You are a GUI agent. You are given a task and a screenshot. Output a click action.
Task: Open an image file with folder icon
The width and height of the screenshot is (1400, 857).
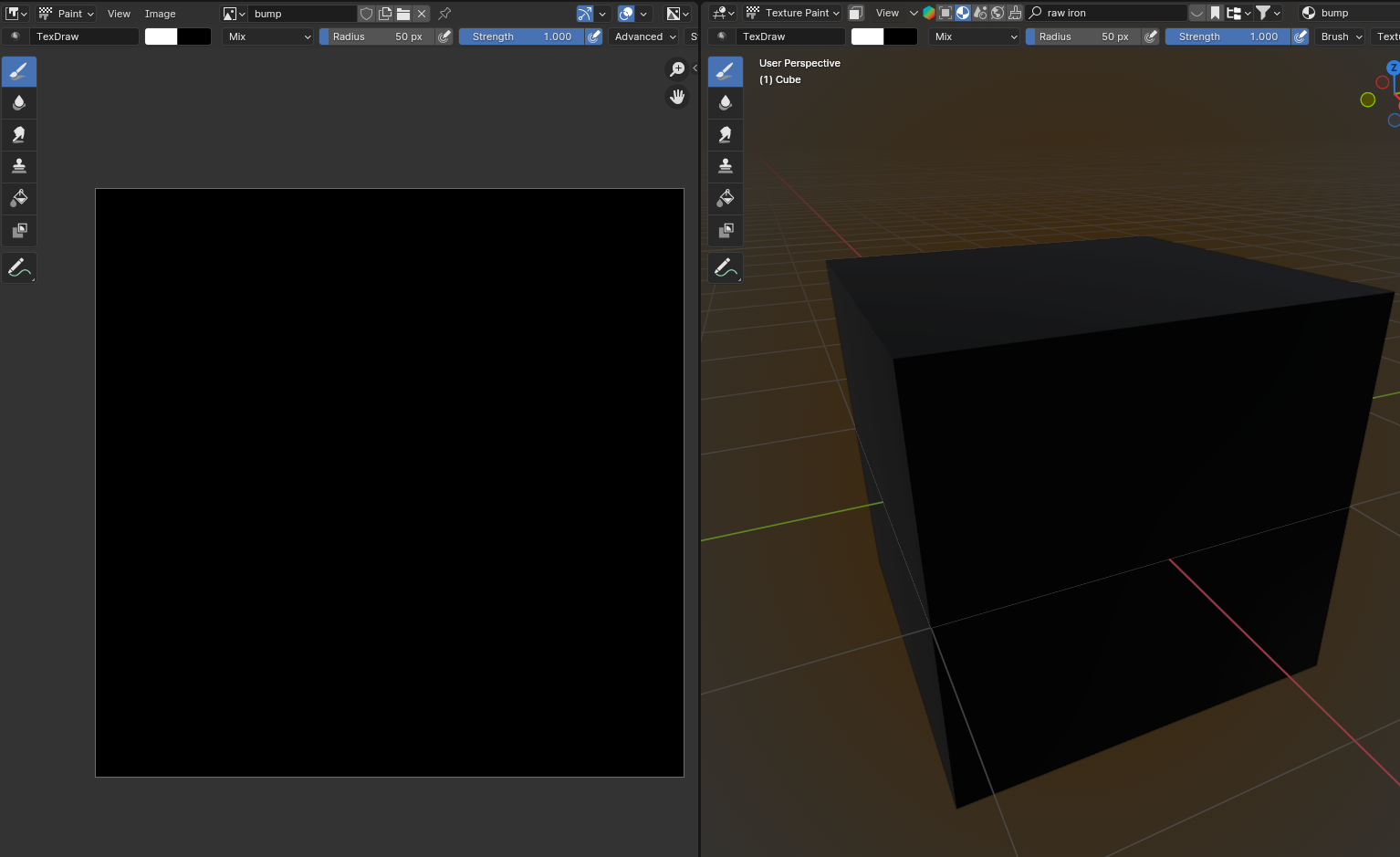tap(403, 14)
